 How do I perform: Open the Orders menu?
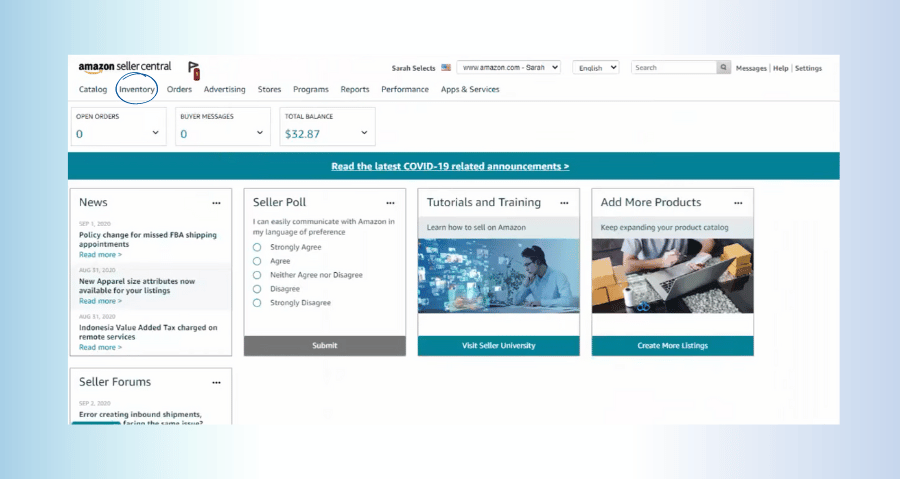[179, 89]
